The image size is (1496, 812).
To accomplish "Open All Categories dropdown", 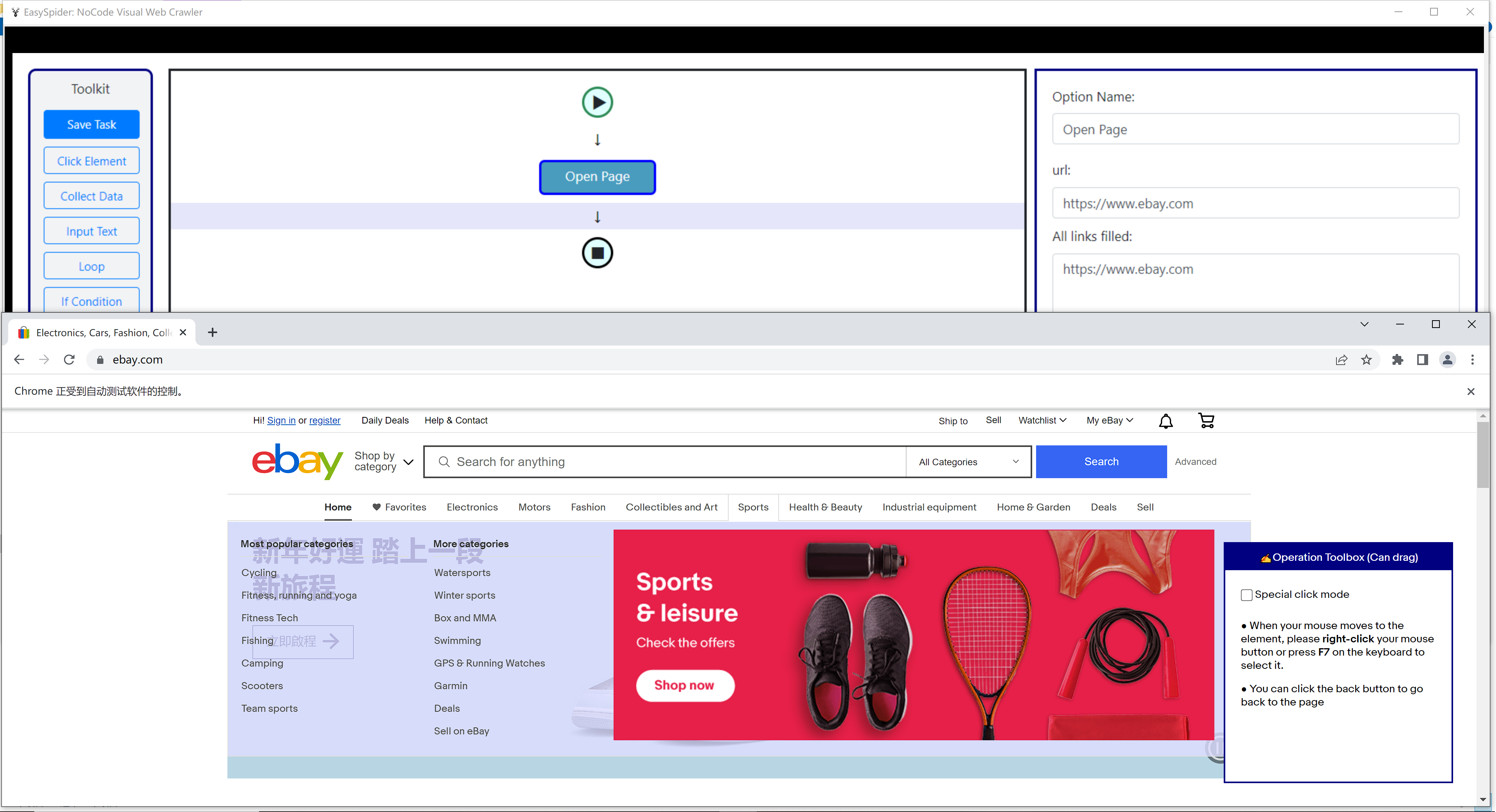I will click(x=968, y=462).
